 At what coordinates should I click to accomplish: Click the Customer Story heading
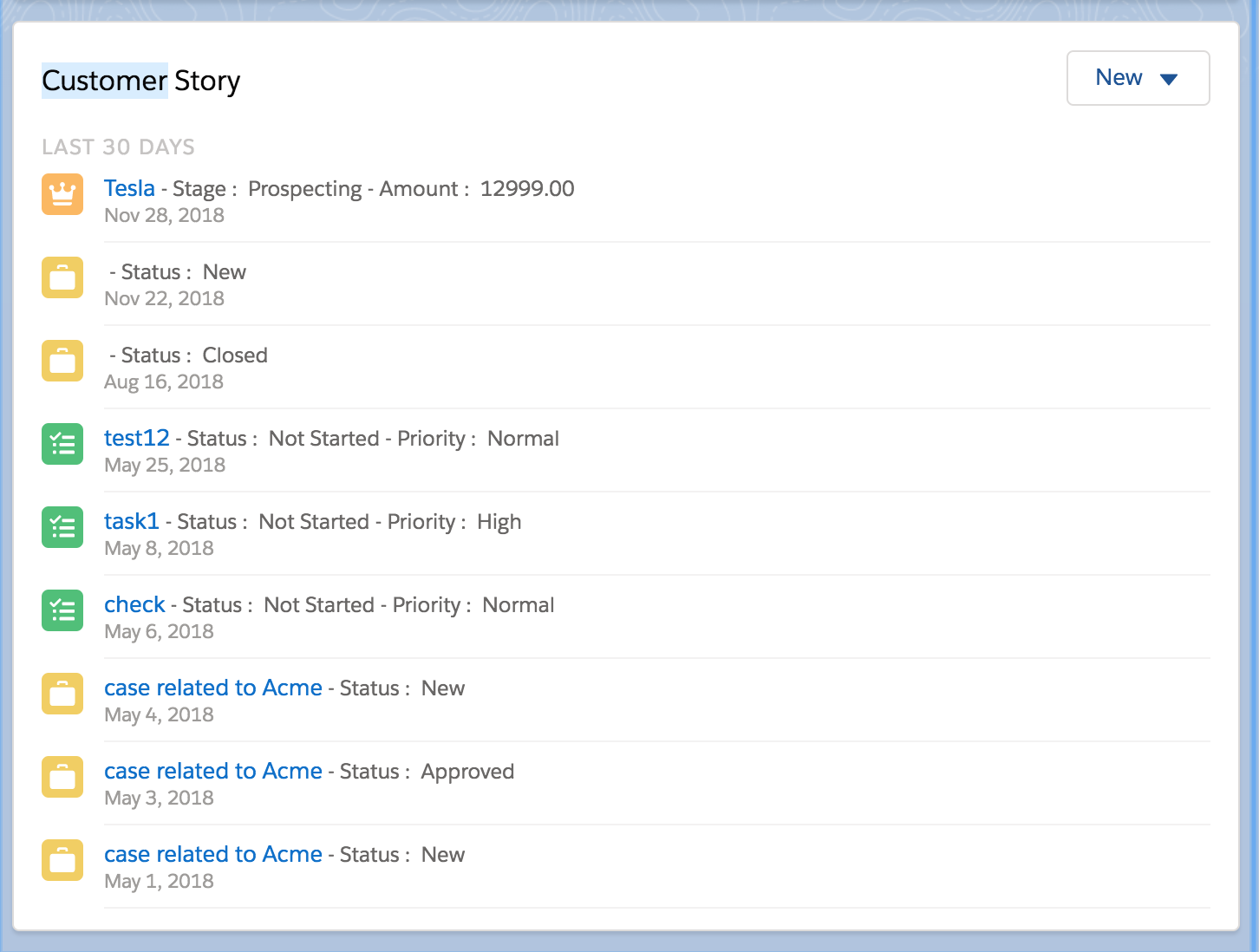pyautogui.click(x=141, y=81)
